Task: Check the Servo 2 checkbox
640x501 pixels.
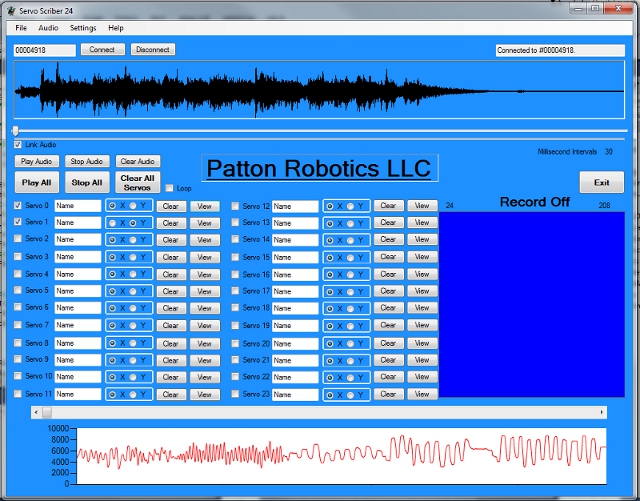Action: [x=18, y=238]
